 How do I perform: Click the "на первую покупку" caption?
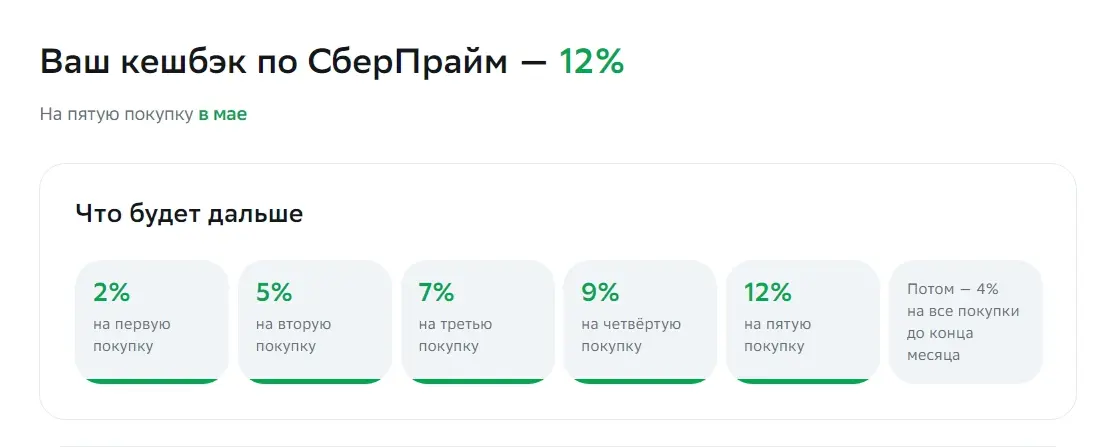point(132,335)
